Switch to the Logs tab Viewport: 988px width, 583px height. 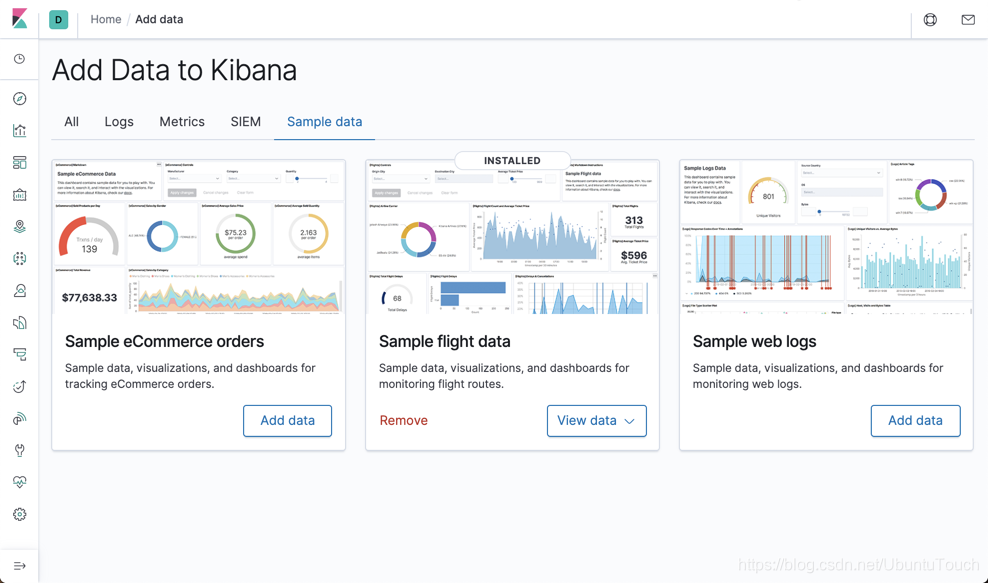(x=119, y=122)
